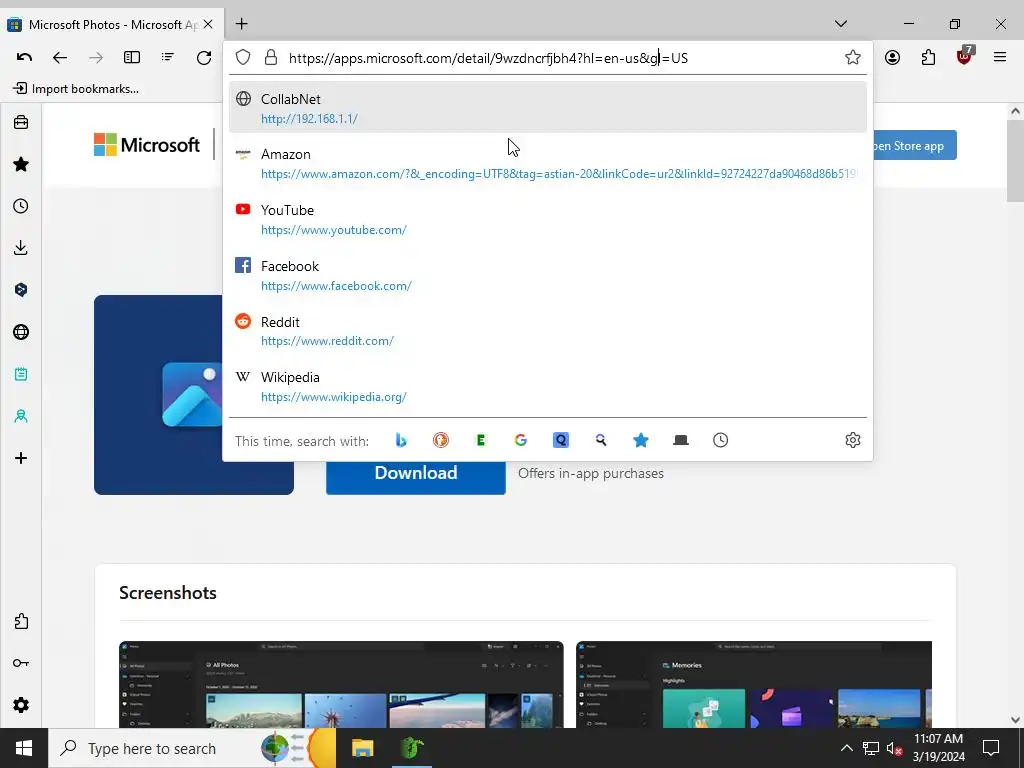The width and height of the screenshot is (1024, 768).
Task: Search history using the clock icon
Action: (x=720, y=440)
